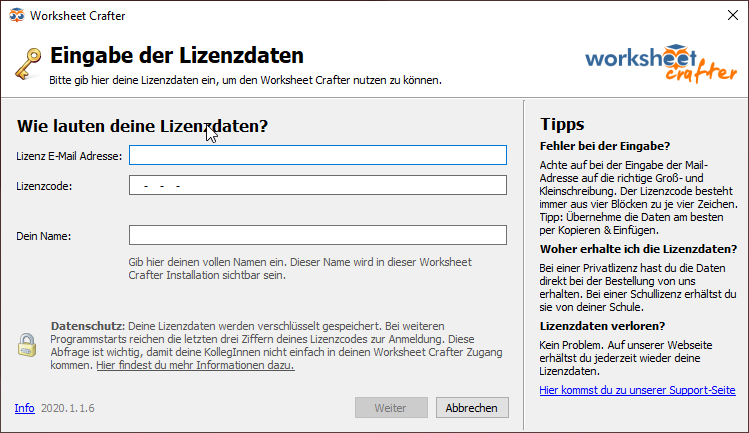This screenshot has height=433, width=749.
Task: Click the version number 2020.1.1.6
Action: click(68, 408)
